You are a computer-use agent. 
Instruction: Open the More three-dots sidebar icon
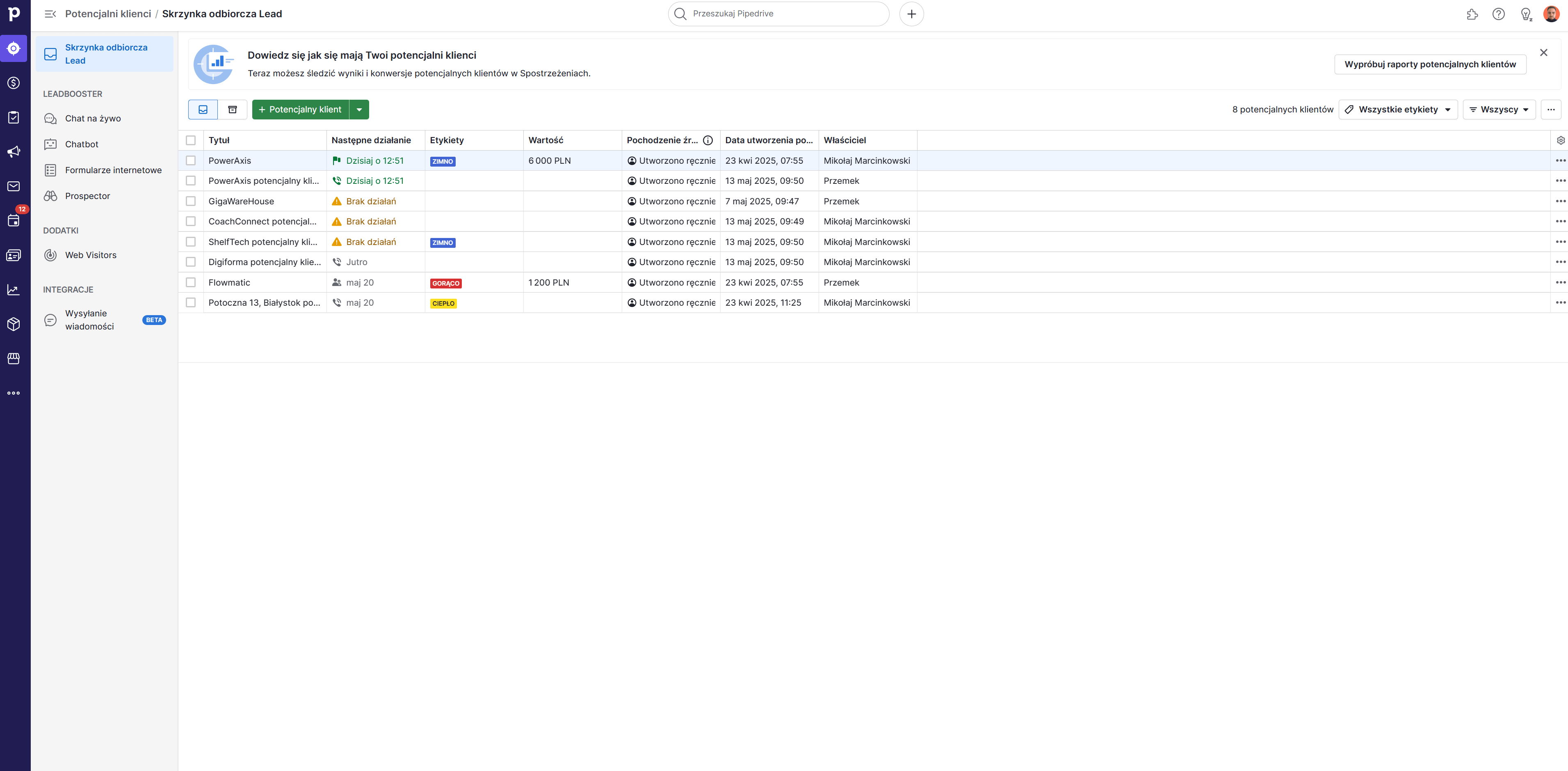click(x=14, y=393)
